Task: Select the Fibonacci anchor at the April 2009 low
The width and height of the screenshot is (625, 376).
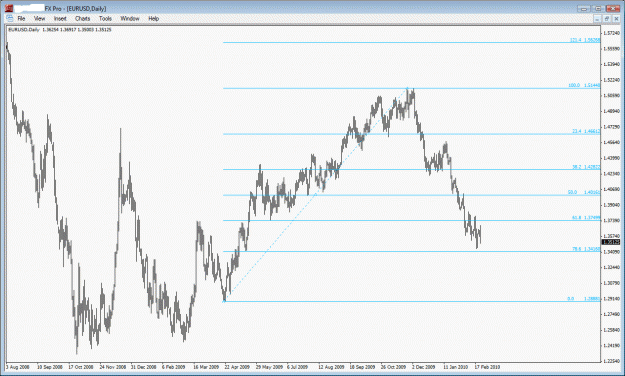Action: pos(224,301)
